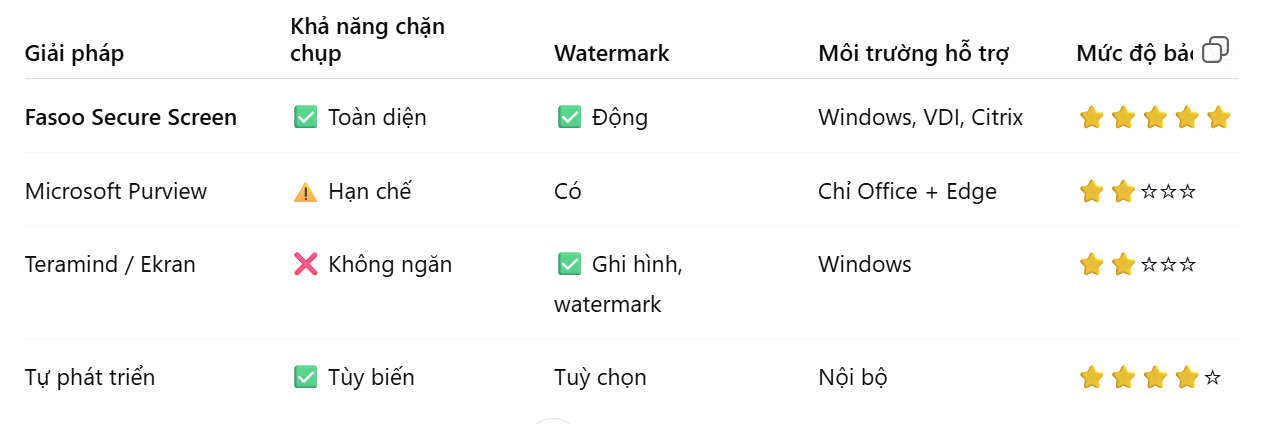Click the five-star rating for Fasoo
The image size is (1275, 424).
point(1154,117)
